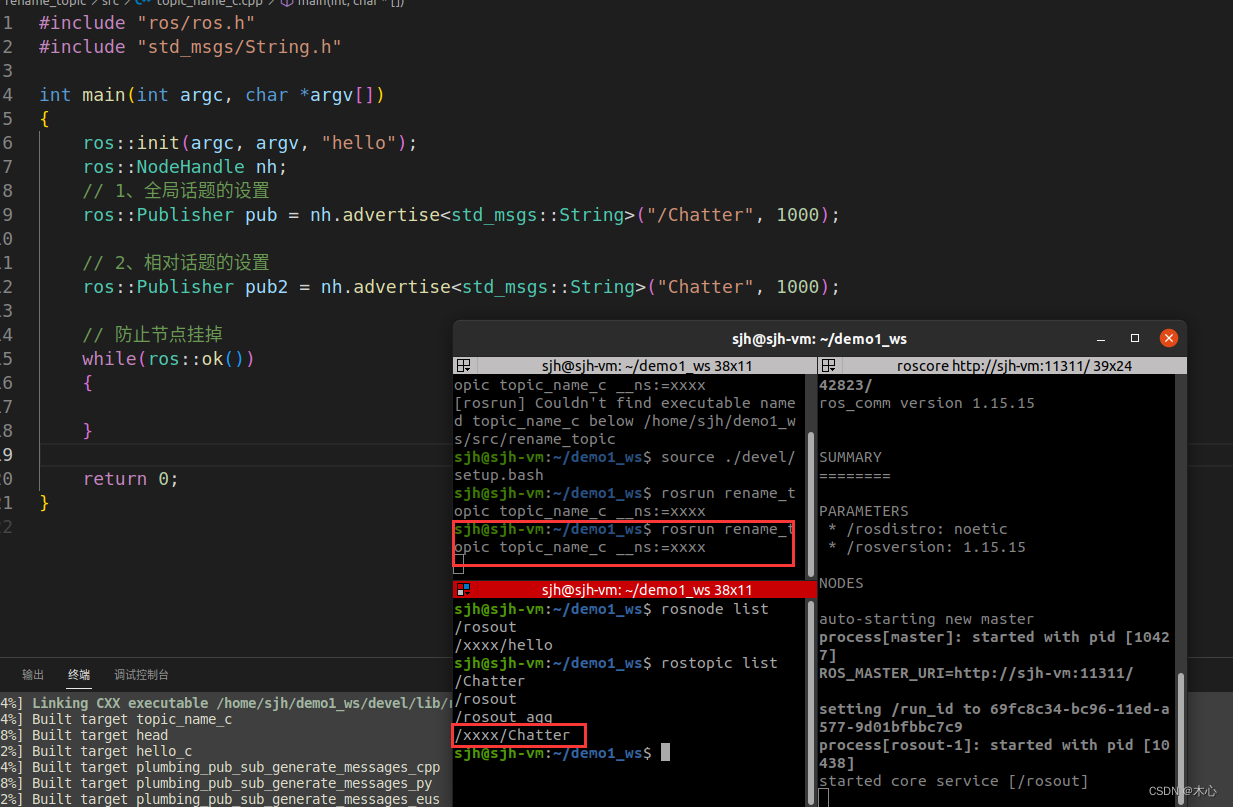Click the '#include "std_msgs/String.h"' line
Viewport: 1233px width, 807px height.
190,46
